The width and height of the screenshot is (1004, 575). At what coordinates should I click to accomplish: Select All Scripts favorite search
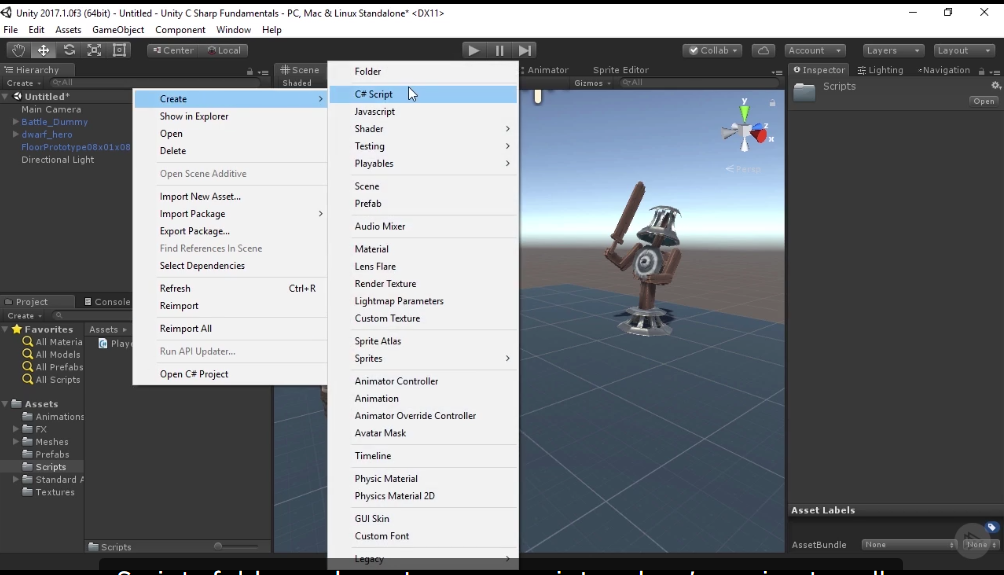click(51, 380)
